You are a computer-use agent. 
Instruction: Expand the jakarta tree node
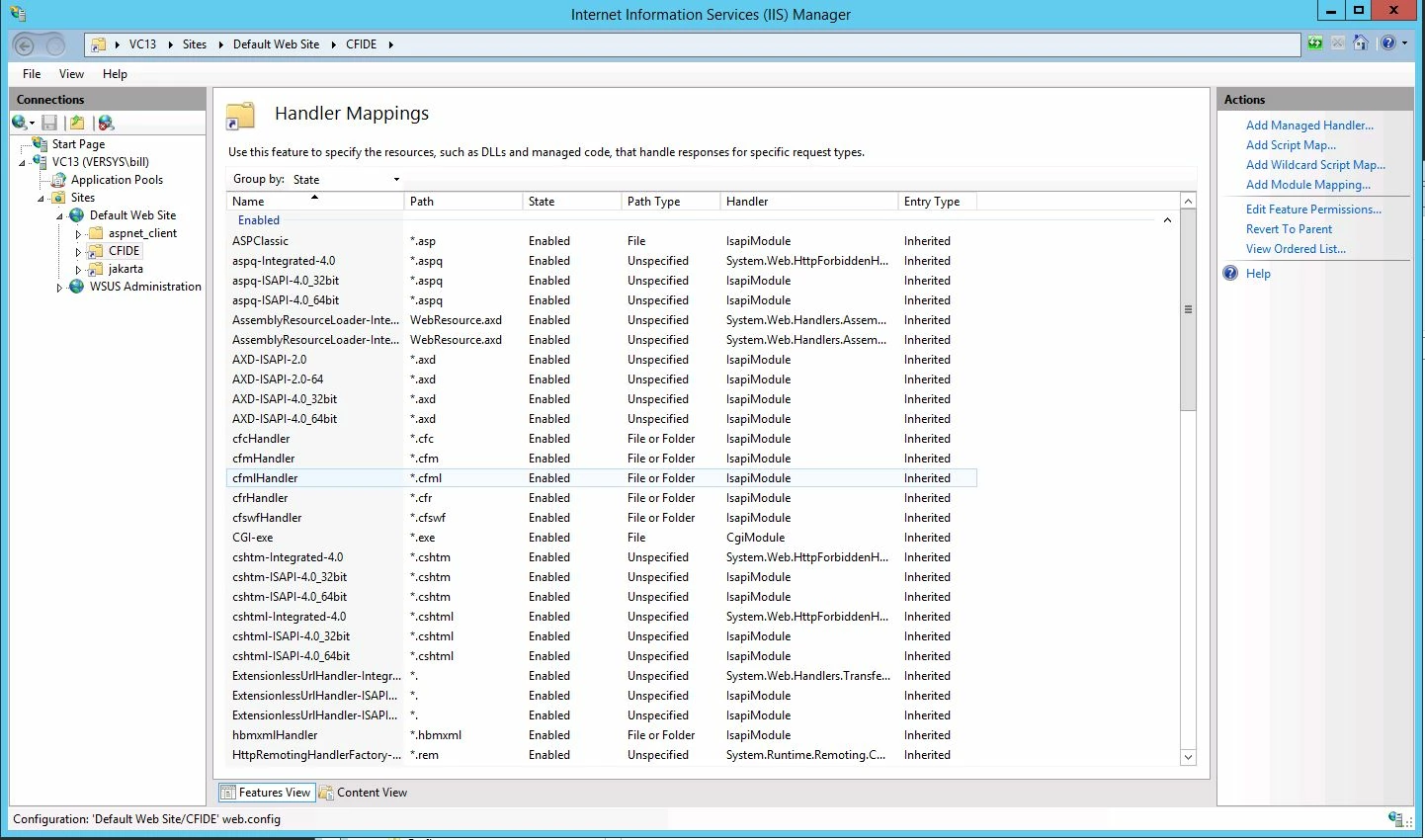pos(78,269)
